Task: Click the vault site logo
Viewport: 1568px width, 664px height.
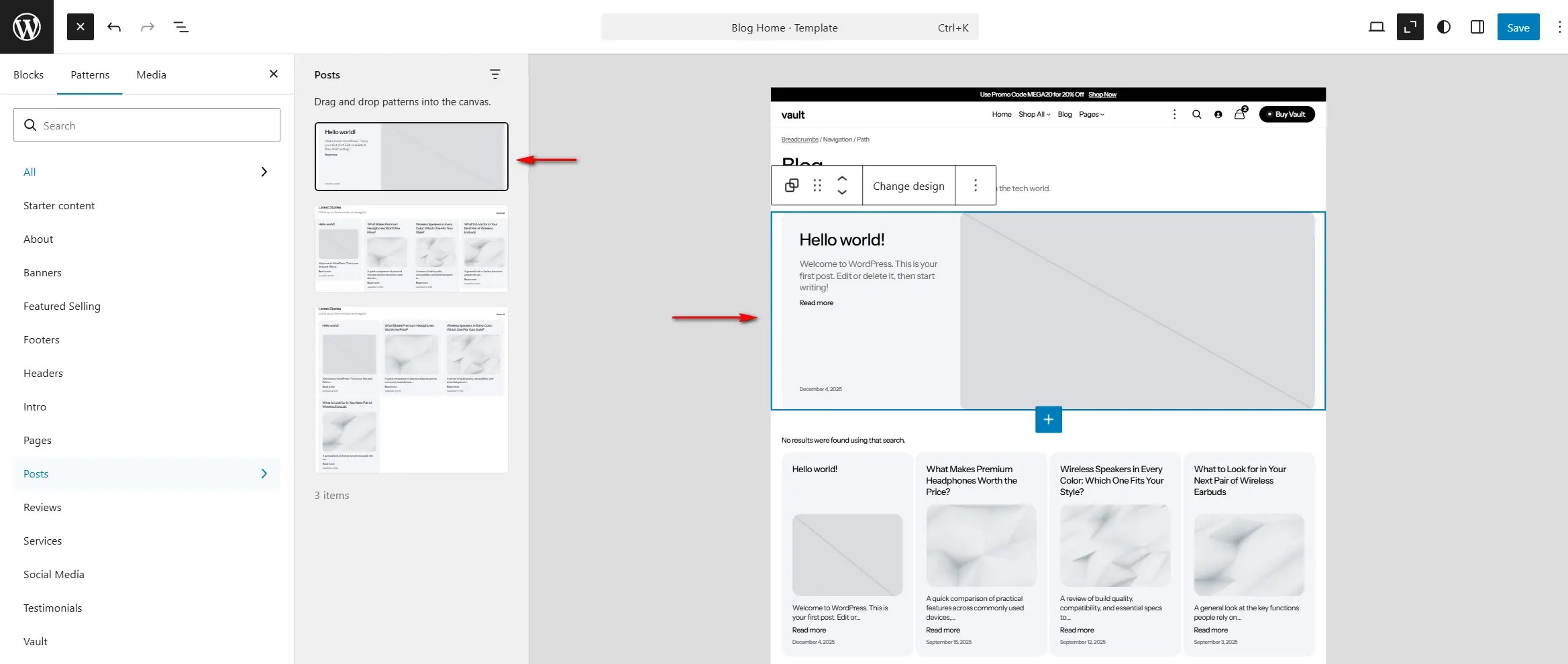Action: point(793,115)
